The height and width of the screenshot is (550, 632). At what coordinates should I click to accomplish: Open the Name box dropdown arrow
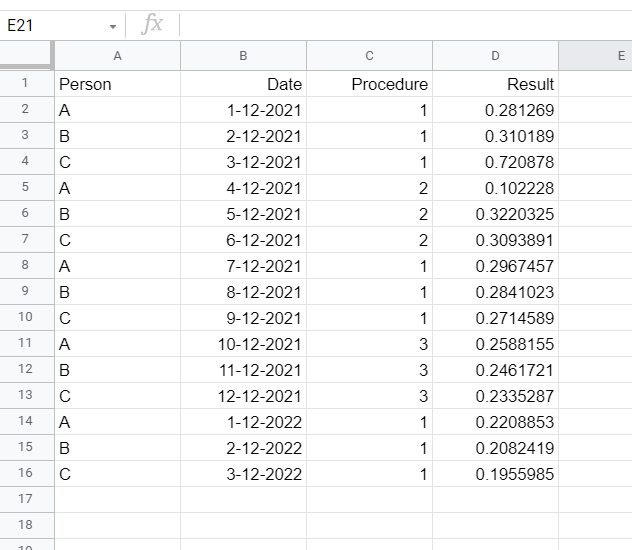(x=113, y=26)
